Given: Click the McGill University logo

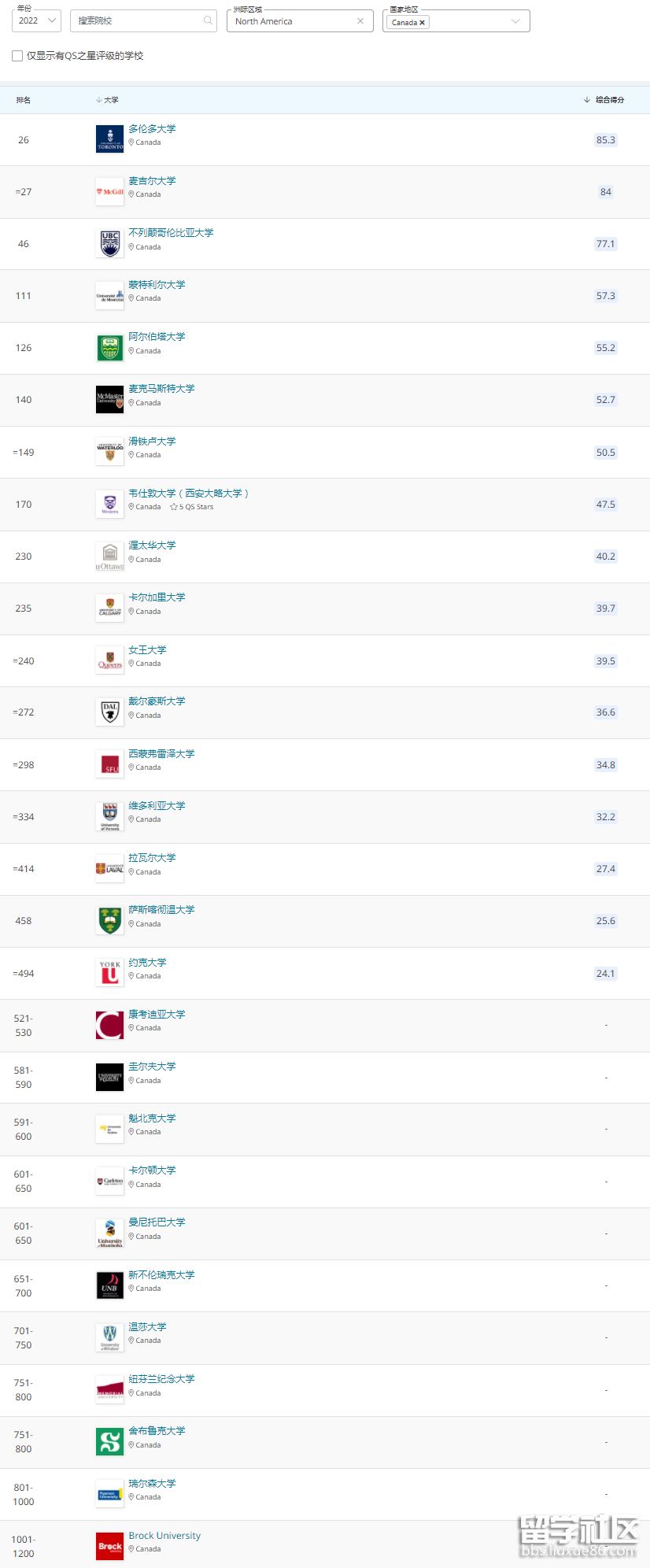Looking at the screenshot, I should 109,191.
